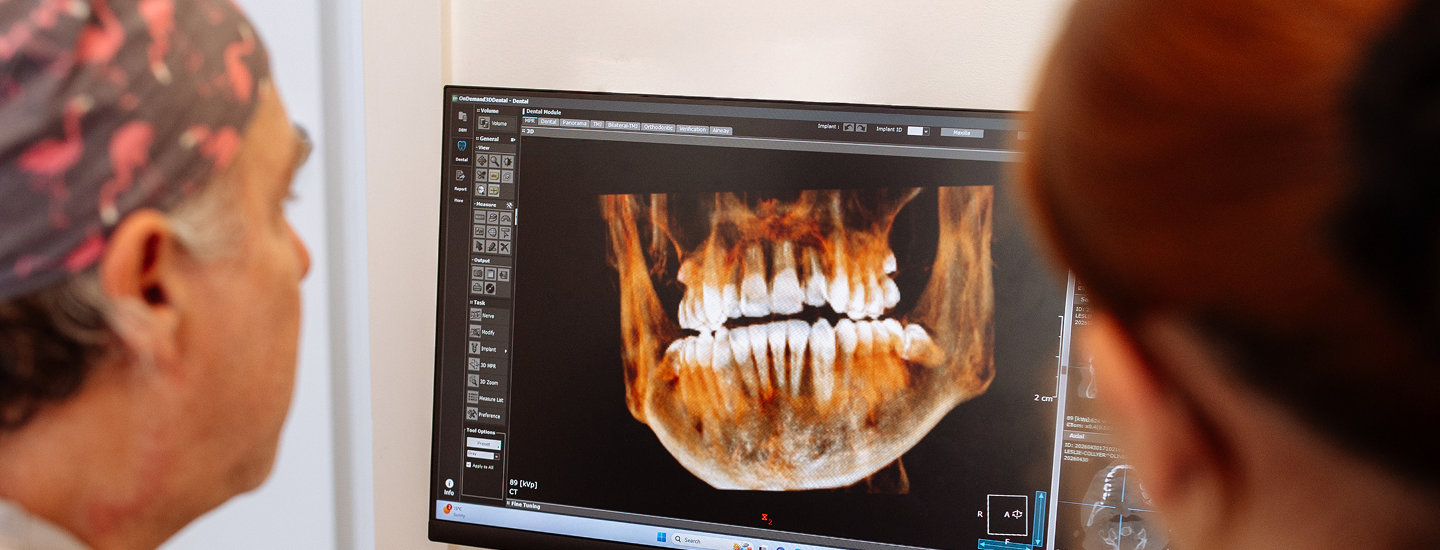Click the Search box on the taskbar
This screenshot has width=1440, height=550.
click(712, 541)
